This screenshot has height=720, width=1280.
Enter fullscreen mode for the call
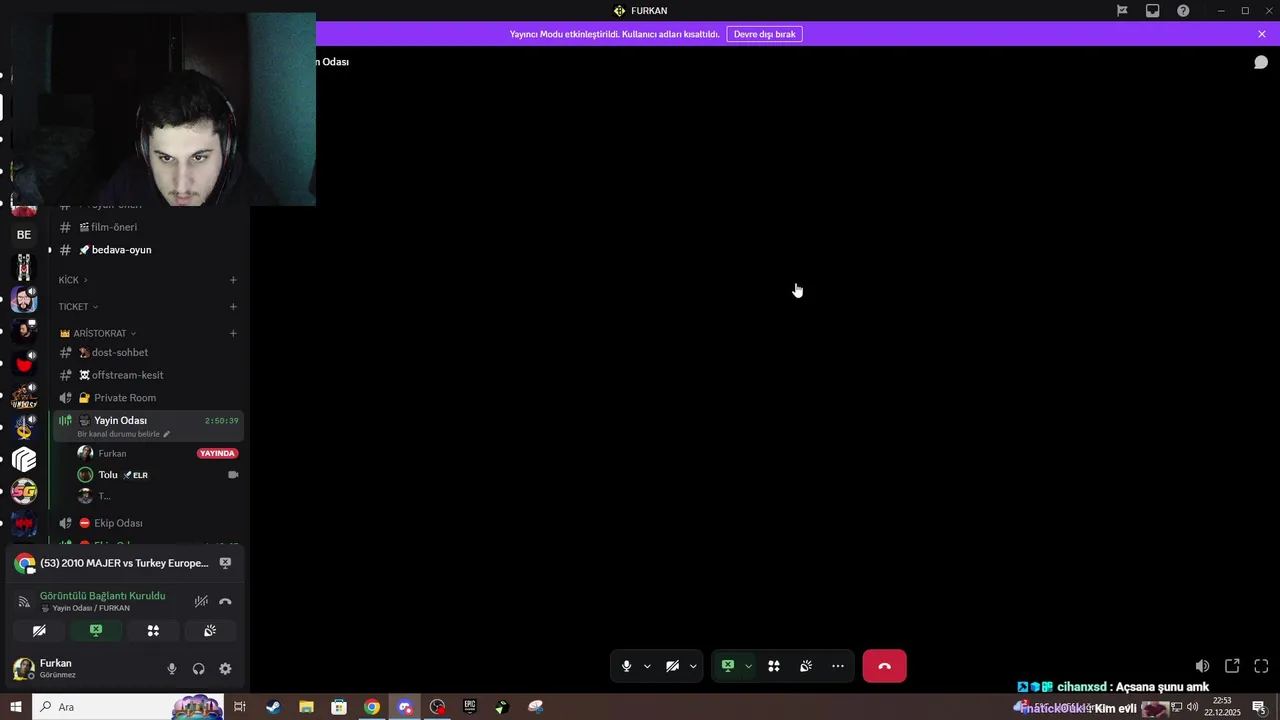click(1261, 666)
